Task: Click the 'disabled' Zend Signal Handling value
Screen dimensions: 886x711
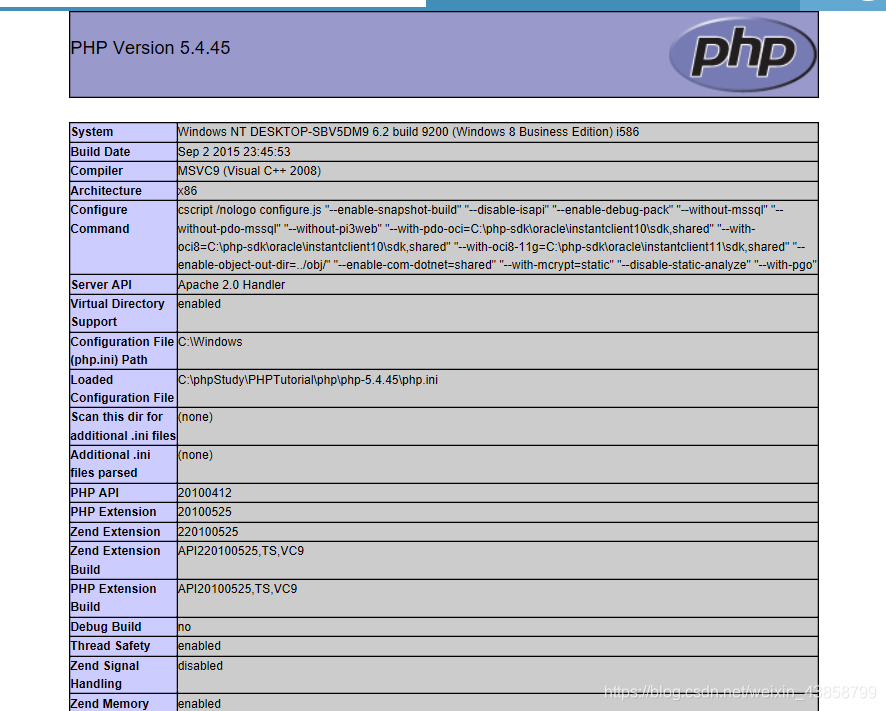Action: click(x=201, y=666)
